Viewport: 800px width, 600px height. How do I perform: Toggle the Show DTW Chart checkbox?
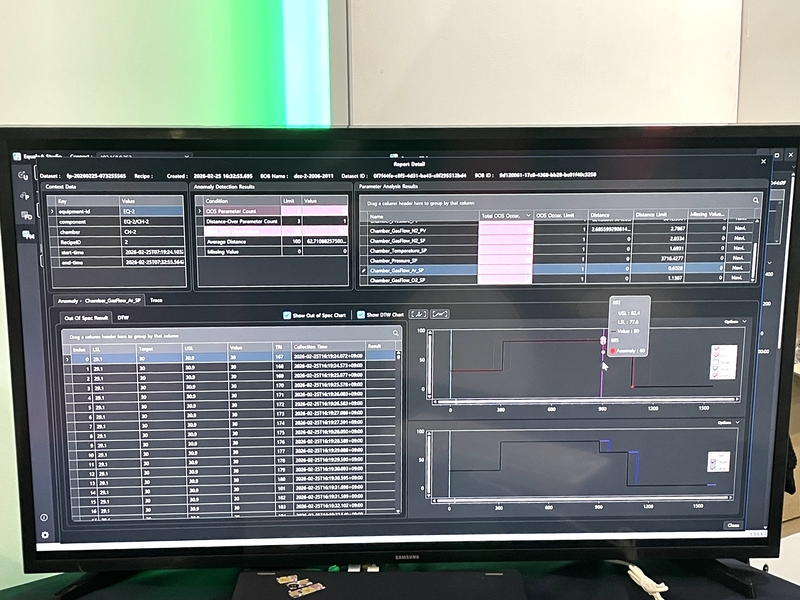[x=359, y=315]
